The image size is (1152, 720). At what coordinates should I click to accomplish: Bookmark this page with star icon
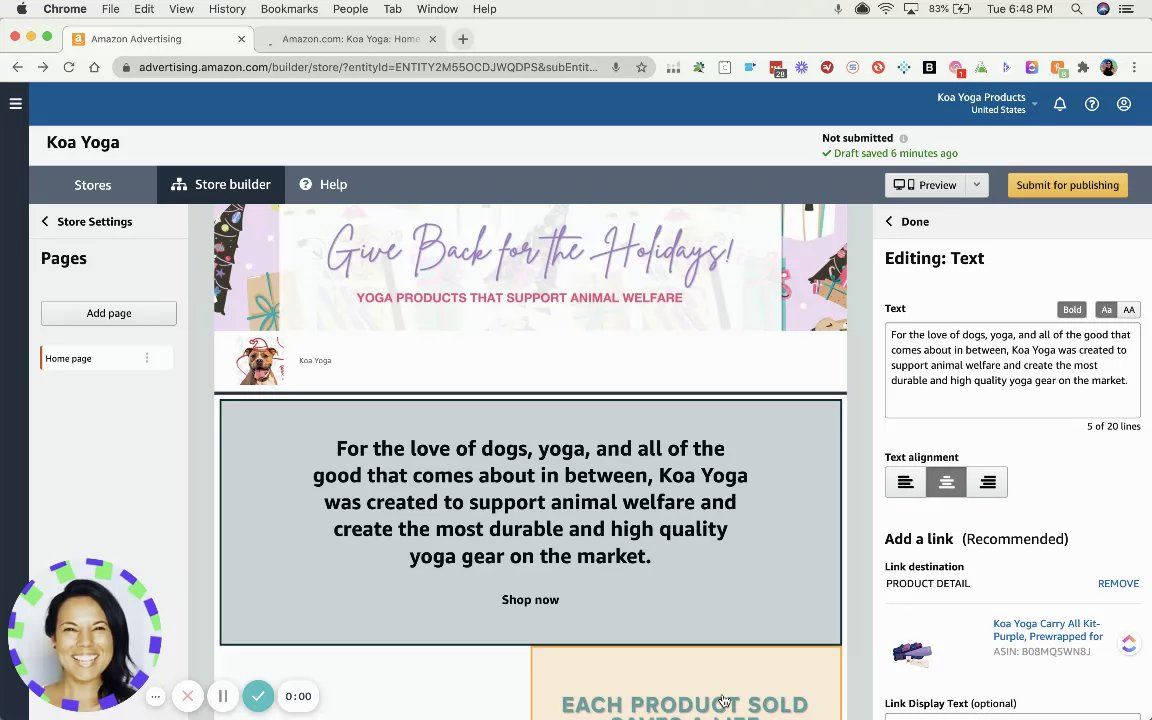[x=641, y=67]
